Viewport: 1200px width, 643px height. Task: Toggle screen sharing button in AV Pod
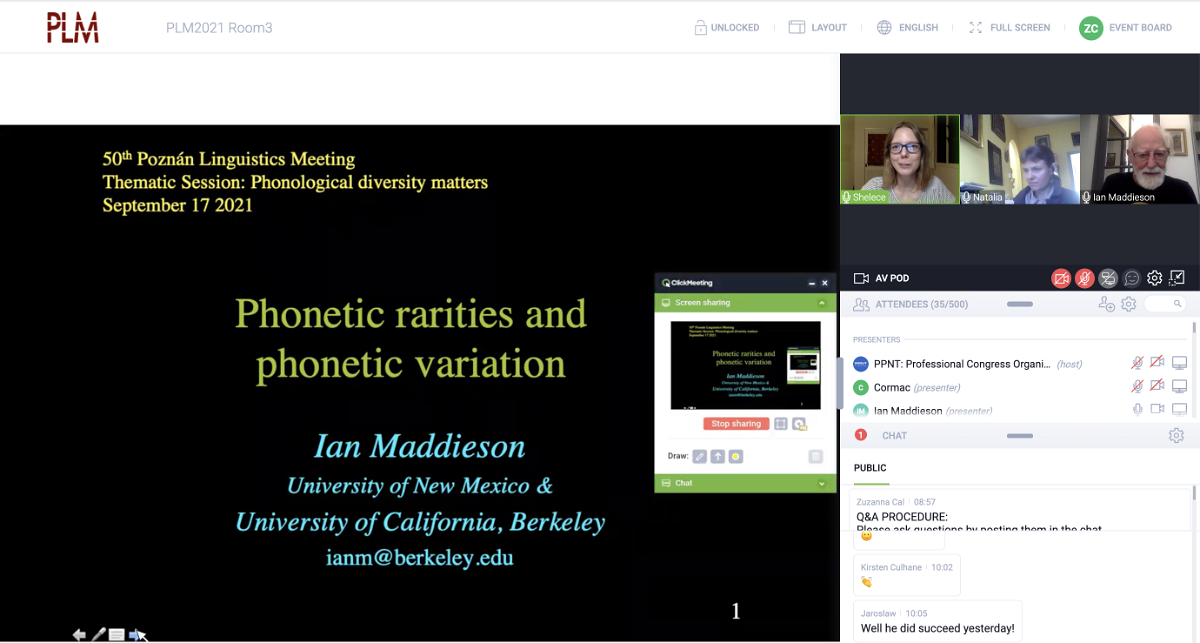click(1108, 278)
